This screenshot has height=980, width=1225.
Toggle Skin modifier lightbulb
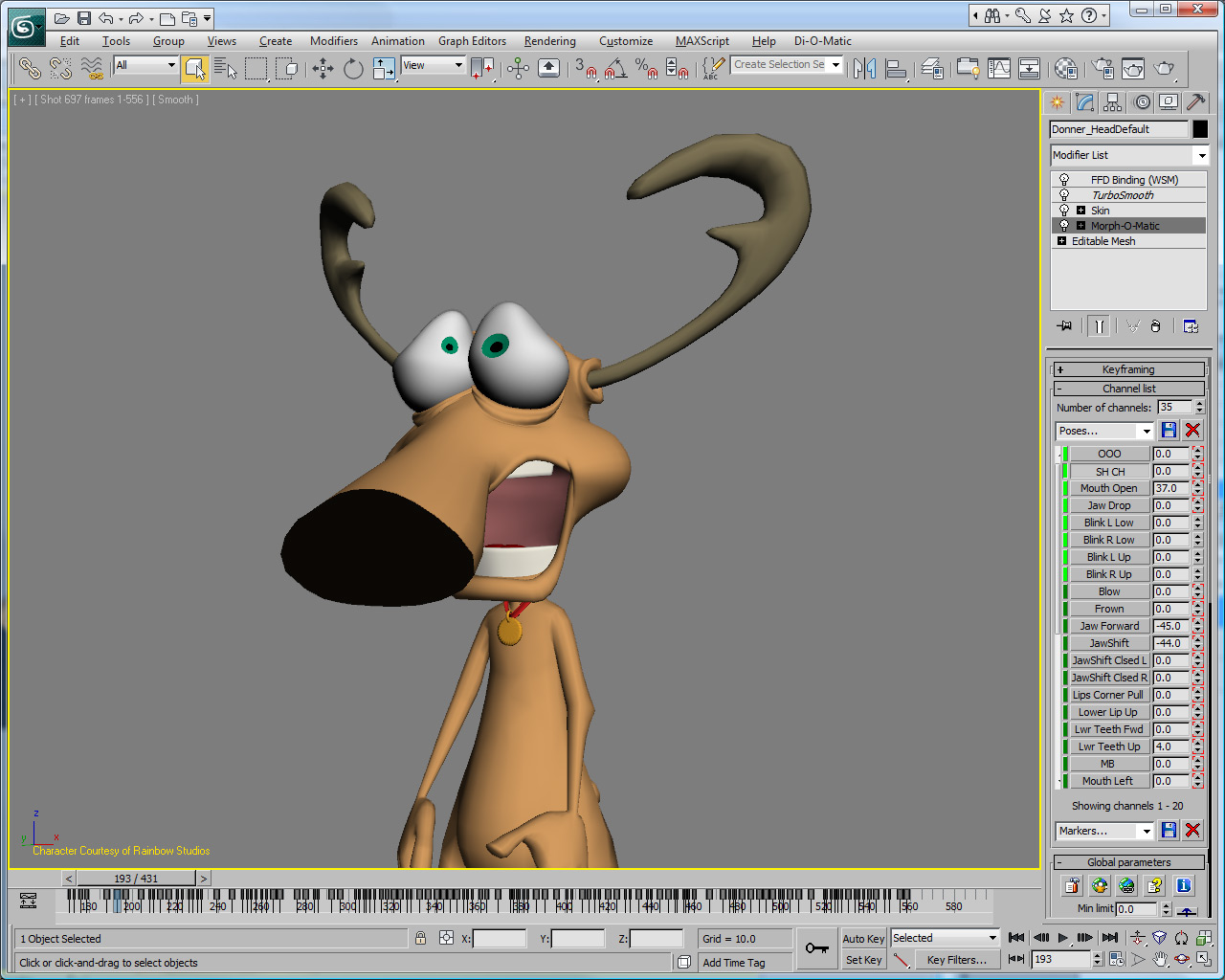1063,211
